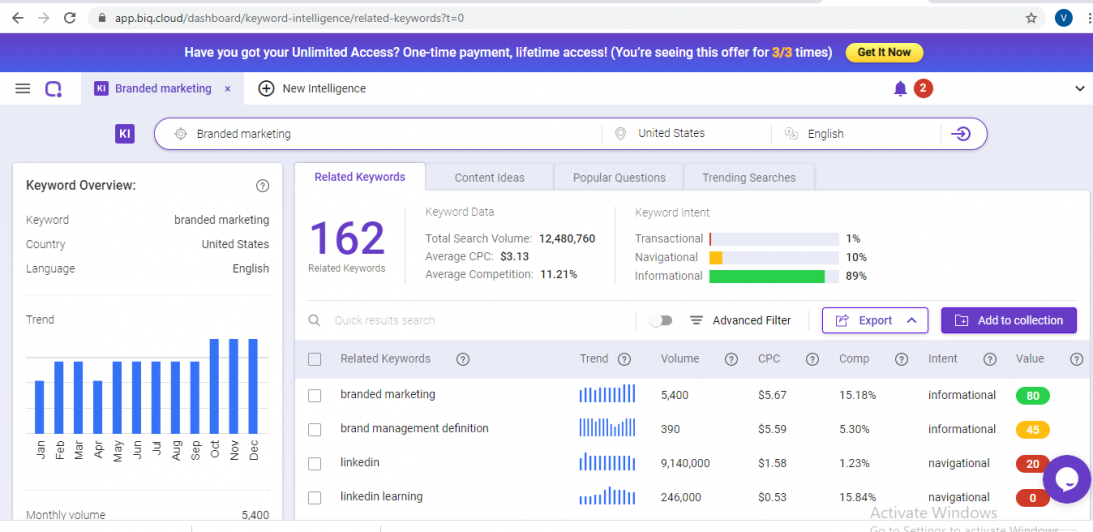The image size is (1093, 532).
Task: Open the hamburger side menu
Action: (x=23, y=89)
